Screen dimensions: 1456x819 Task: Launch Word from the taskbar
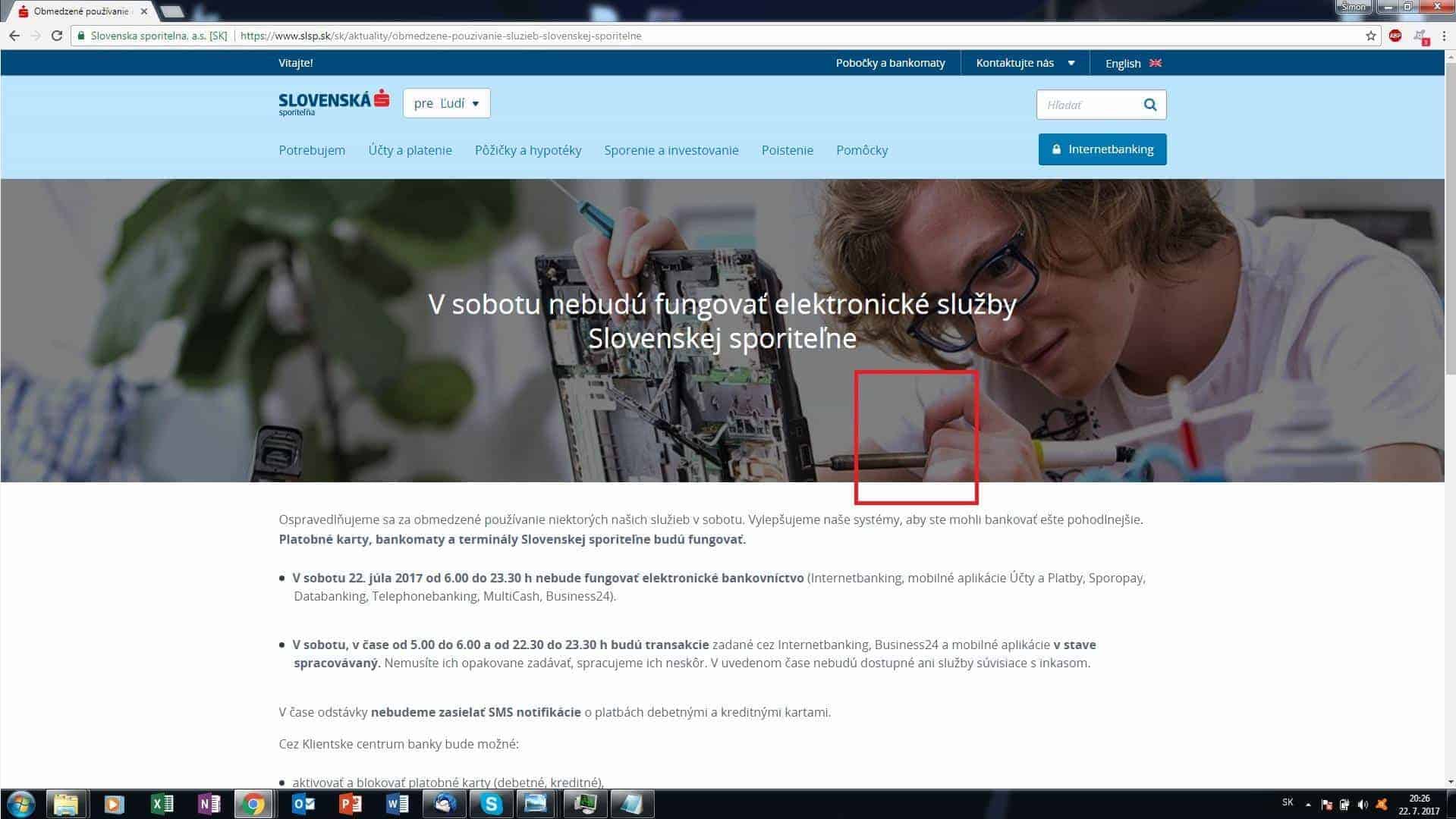click(x=397, y=804)
